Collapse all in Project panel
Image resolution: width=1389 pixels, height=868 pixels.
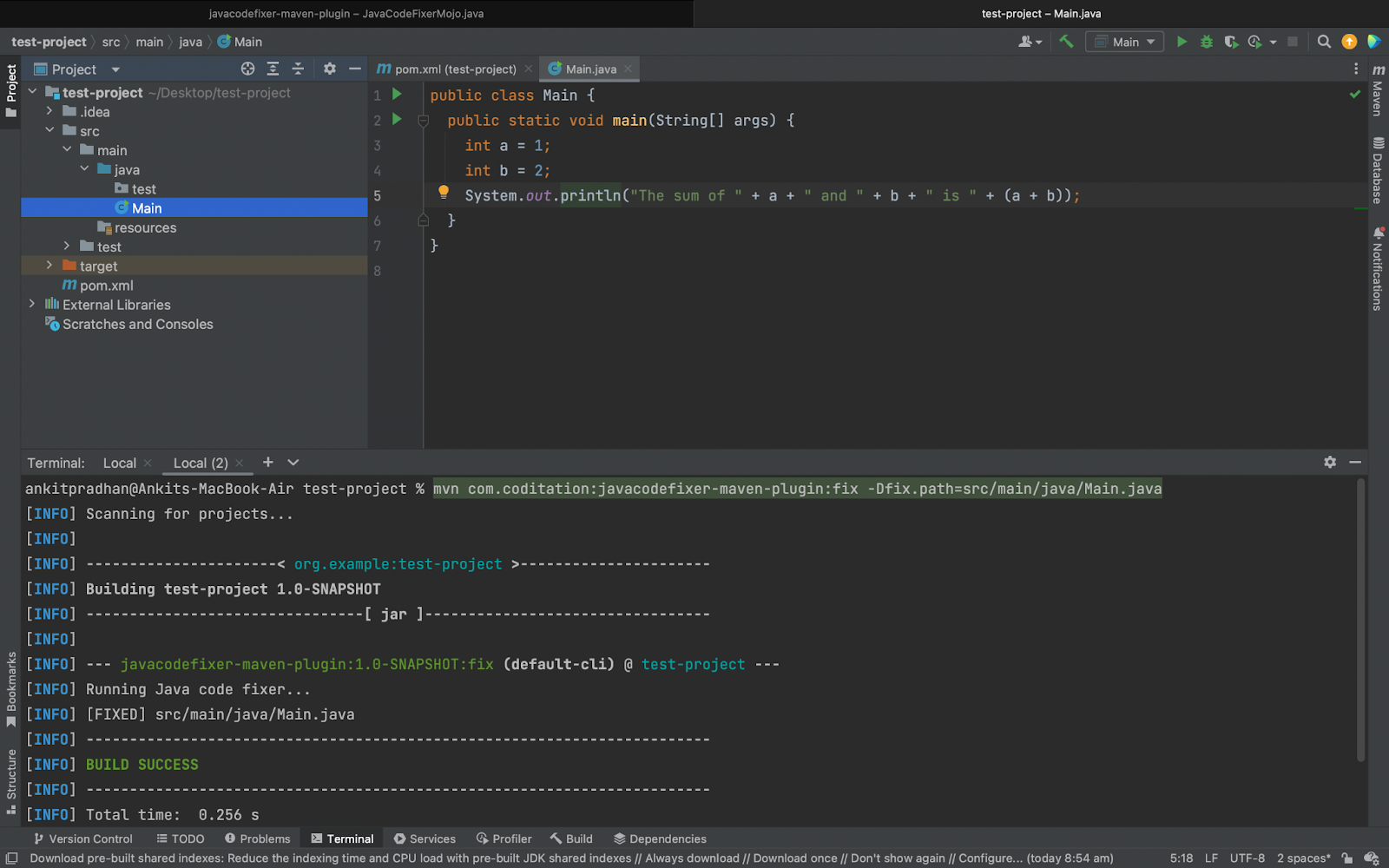pos(298,69)
